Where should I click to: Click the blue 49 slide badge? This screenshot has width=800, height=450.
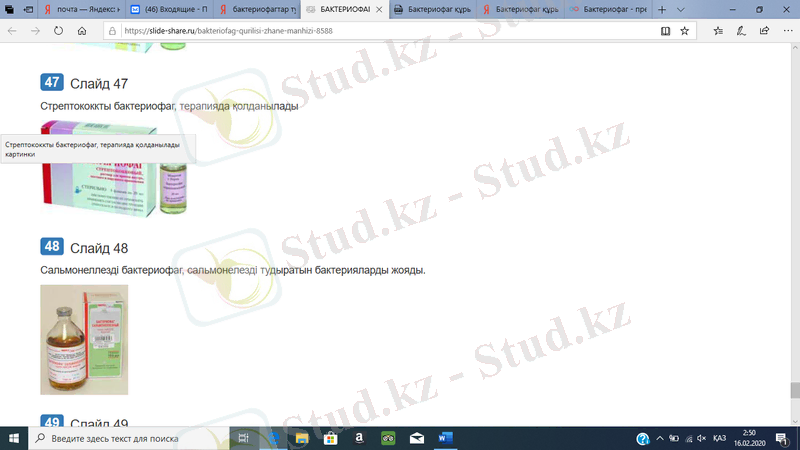pyautogui.click(x=52, y=421)
